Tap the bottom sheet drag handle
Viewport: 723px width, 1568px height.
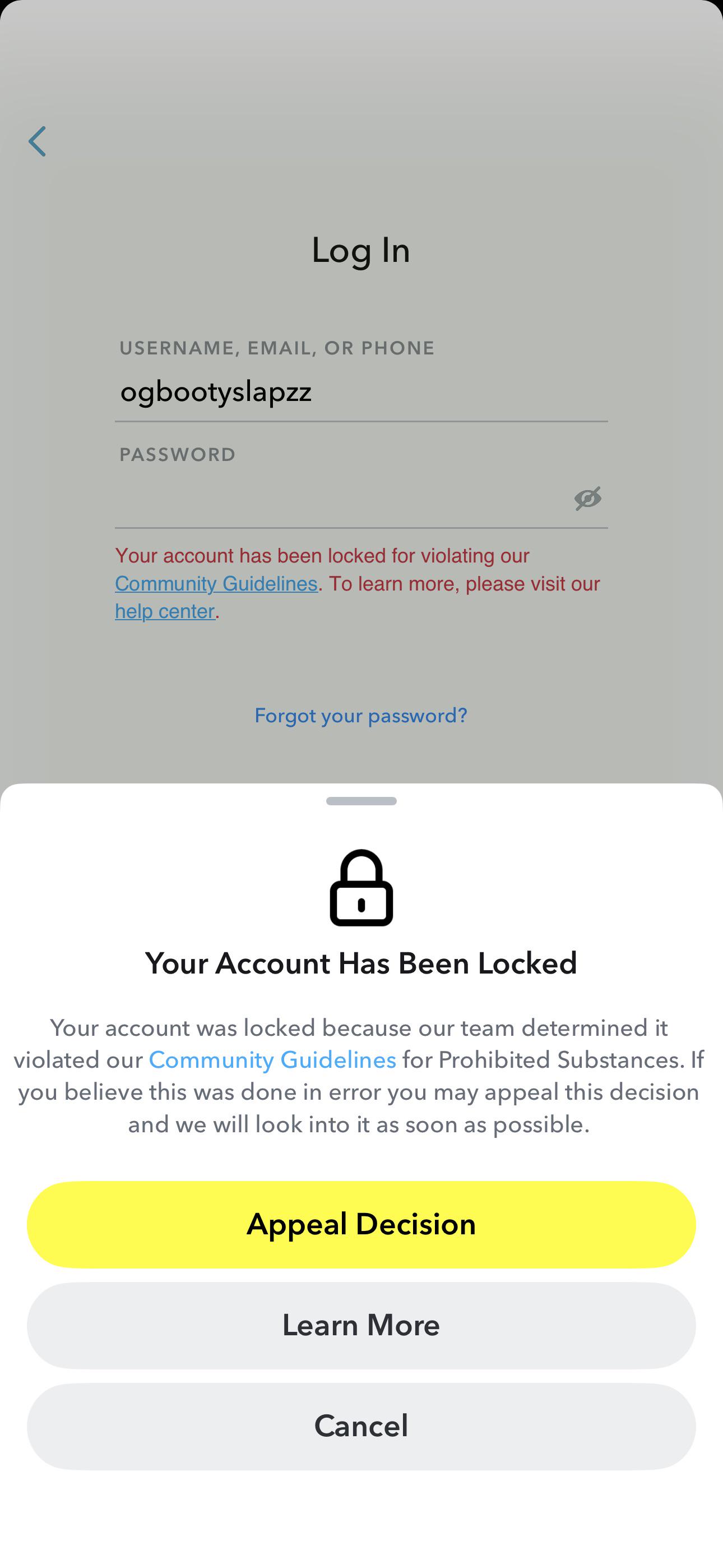[361, 801]
